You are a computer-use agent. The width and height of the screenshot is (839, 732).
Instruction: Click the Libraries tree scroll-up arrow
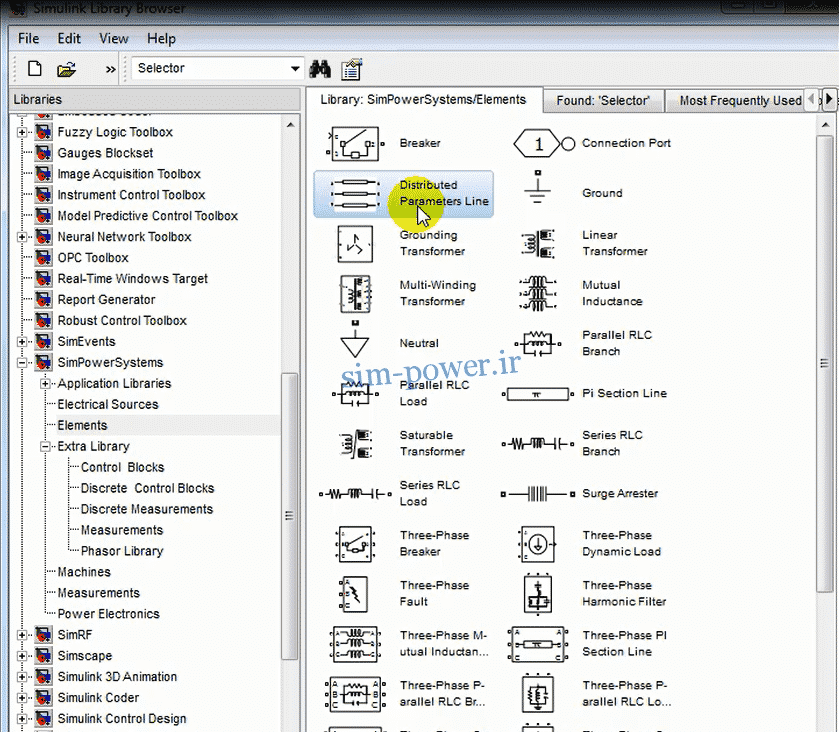click(289, 125)
